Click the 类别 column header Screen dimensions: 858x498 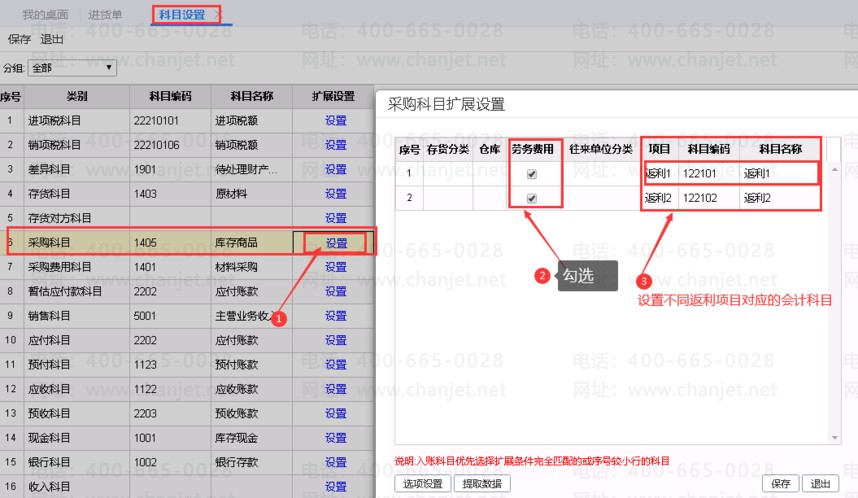77,97
